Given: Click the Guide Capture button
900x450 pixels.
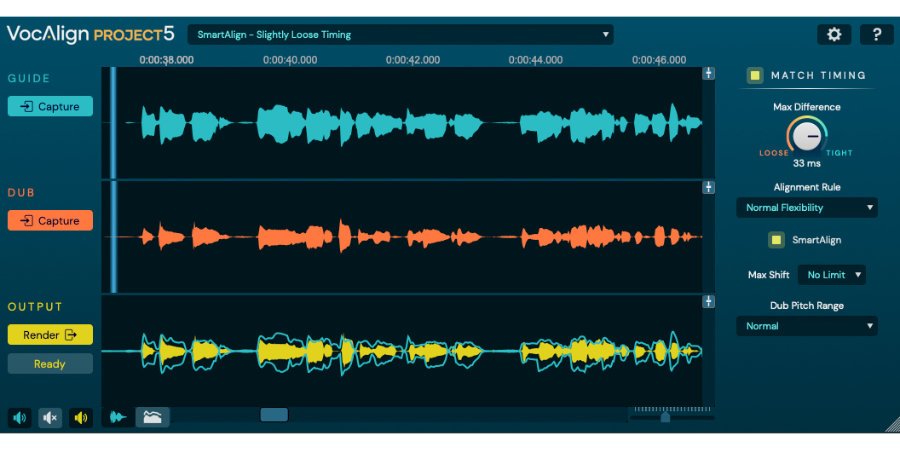Looking at the screenshot, I should point(50,106).
